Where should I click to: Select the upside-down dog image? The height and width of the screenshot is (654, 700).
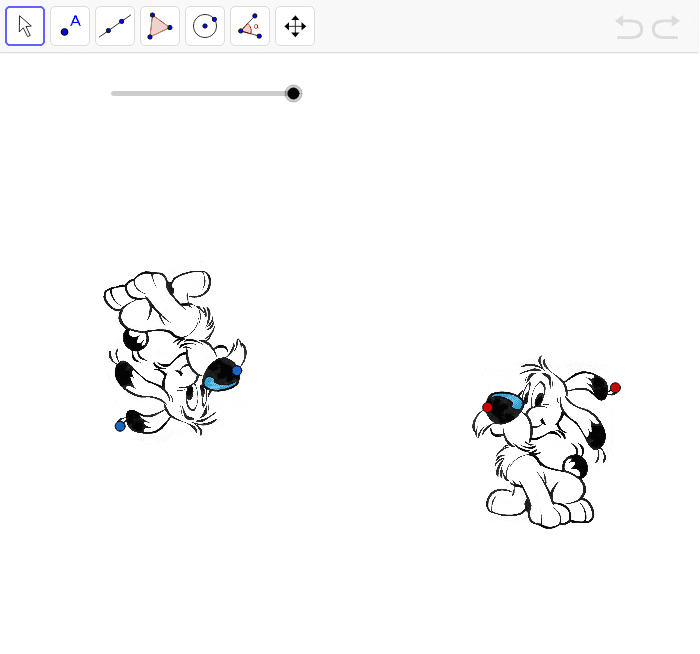(x=175, y=353)
